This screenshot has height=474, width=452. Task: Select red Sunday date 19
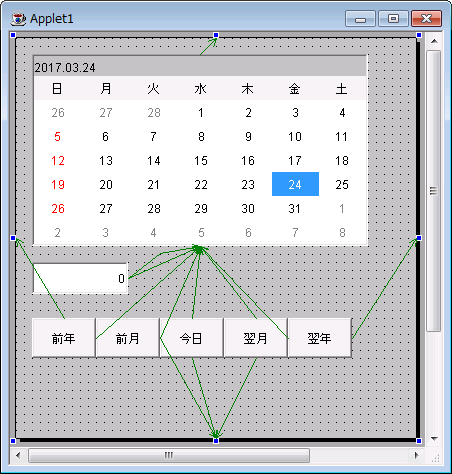[x=58, y=184]
